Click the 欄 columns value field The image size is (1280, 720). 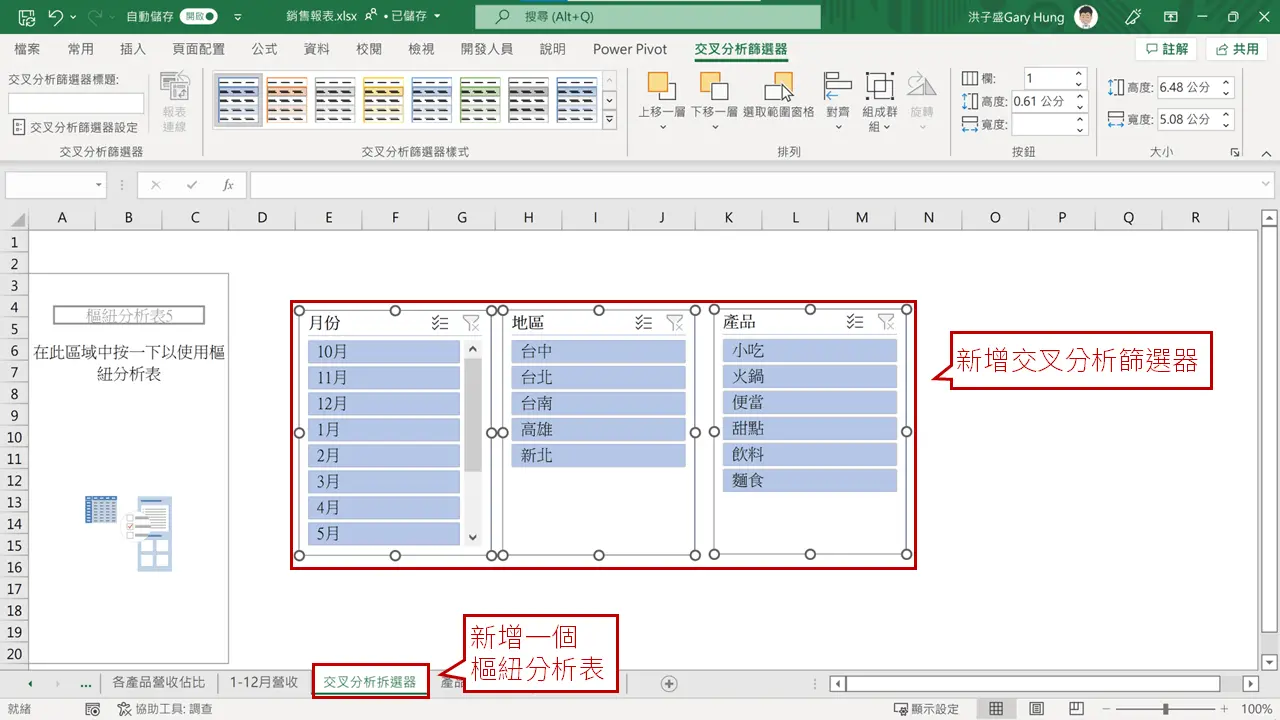[1048, 78]
